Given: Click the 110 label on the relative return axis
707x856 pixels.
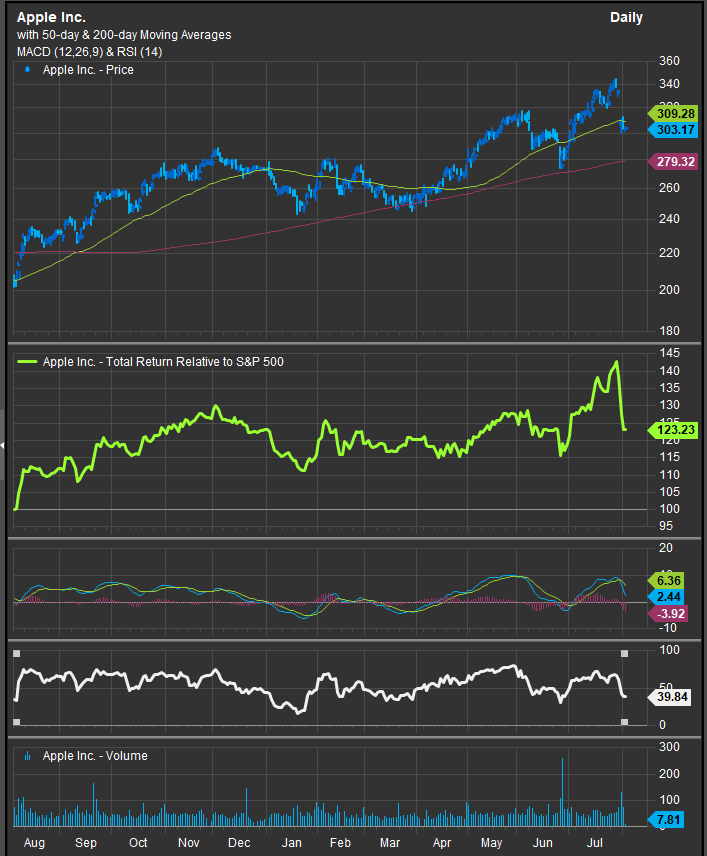Looking at the screenshot, I should [669, 475].
